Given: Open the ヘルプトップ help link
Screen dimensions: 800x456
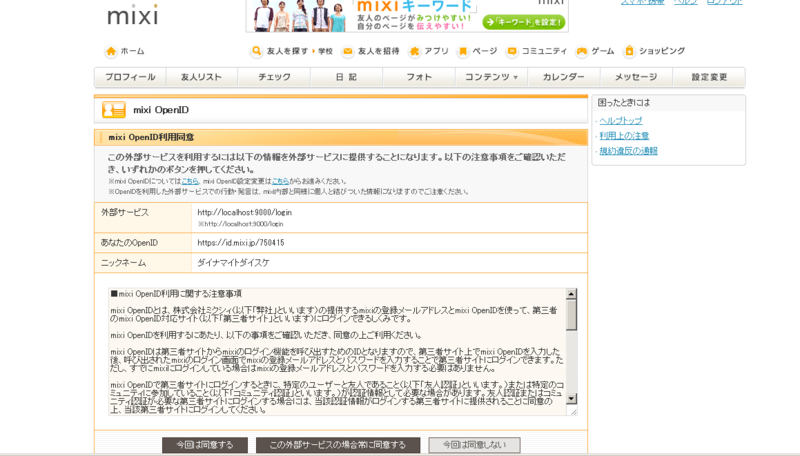Looking at the screenshot, I should tap(621, 121).
